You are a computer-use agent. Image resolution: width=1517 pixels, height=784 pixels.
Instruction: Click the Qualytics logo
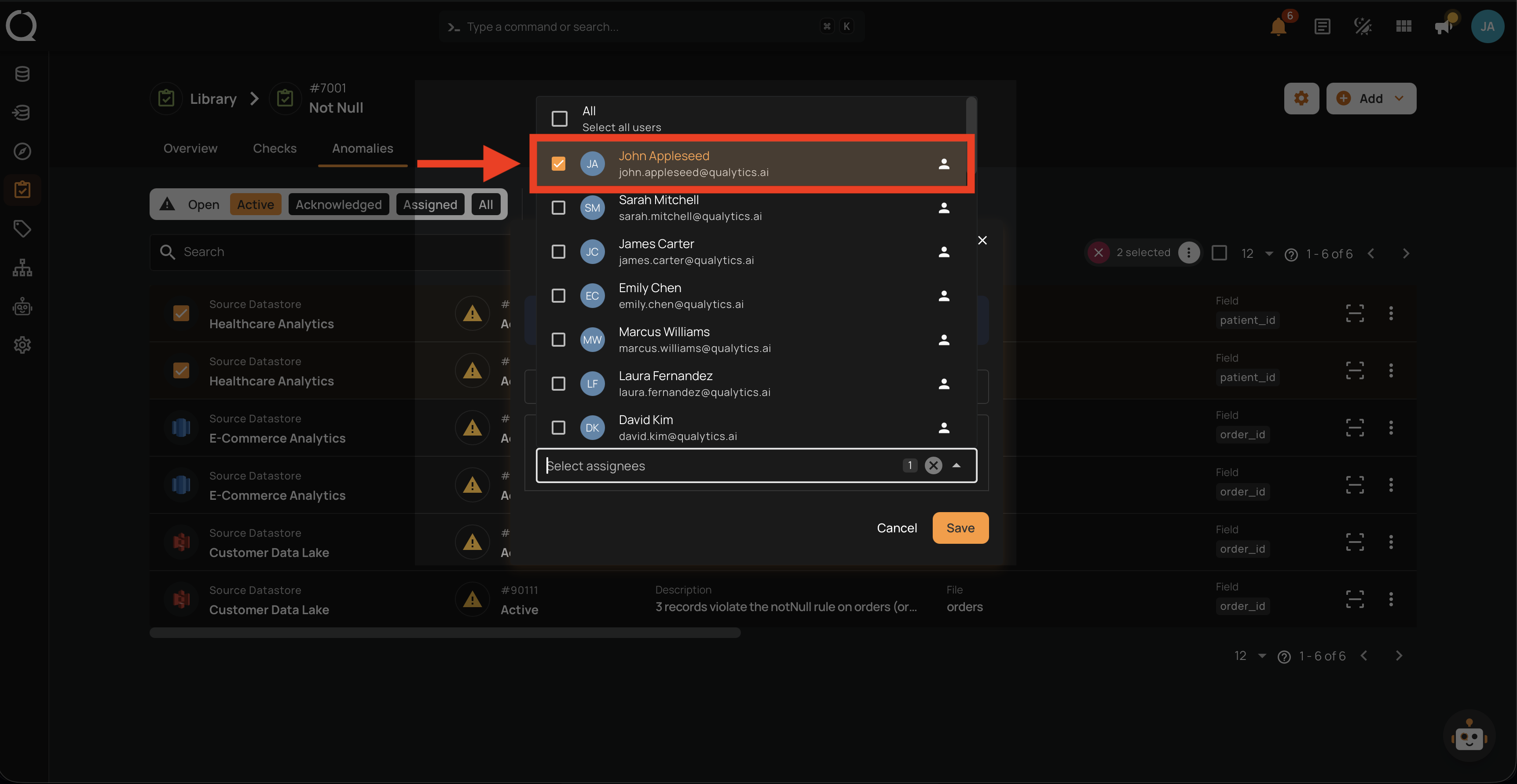(x=21, y=26)
